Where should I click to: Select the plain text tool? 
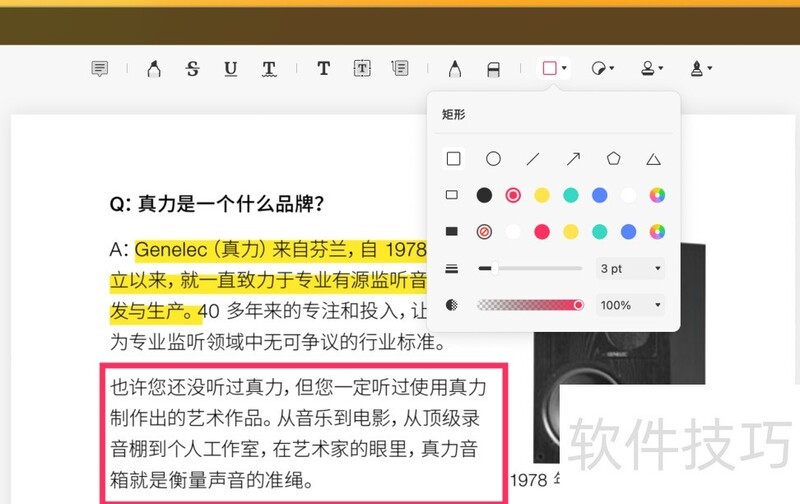pos(323,68)
